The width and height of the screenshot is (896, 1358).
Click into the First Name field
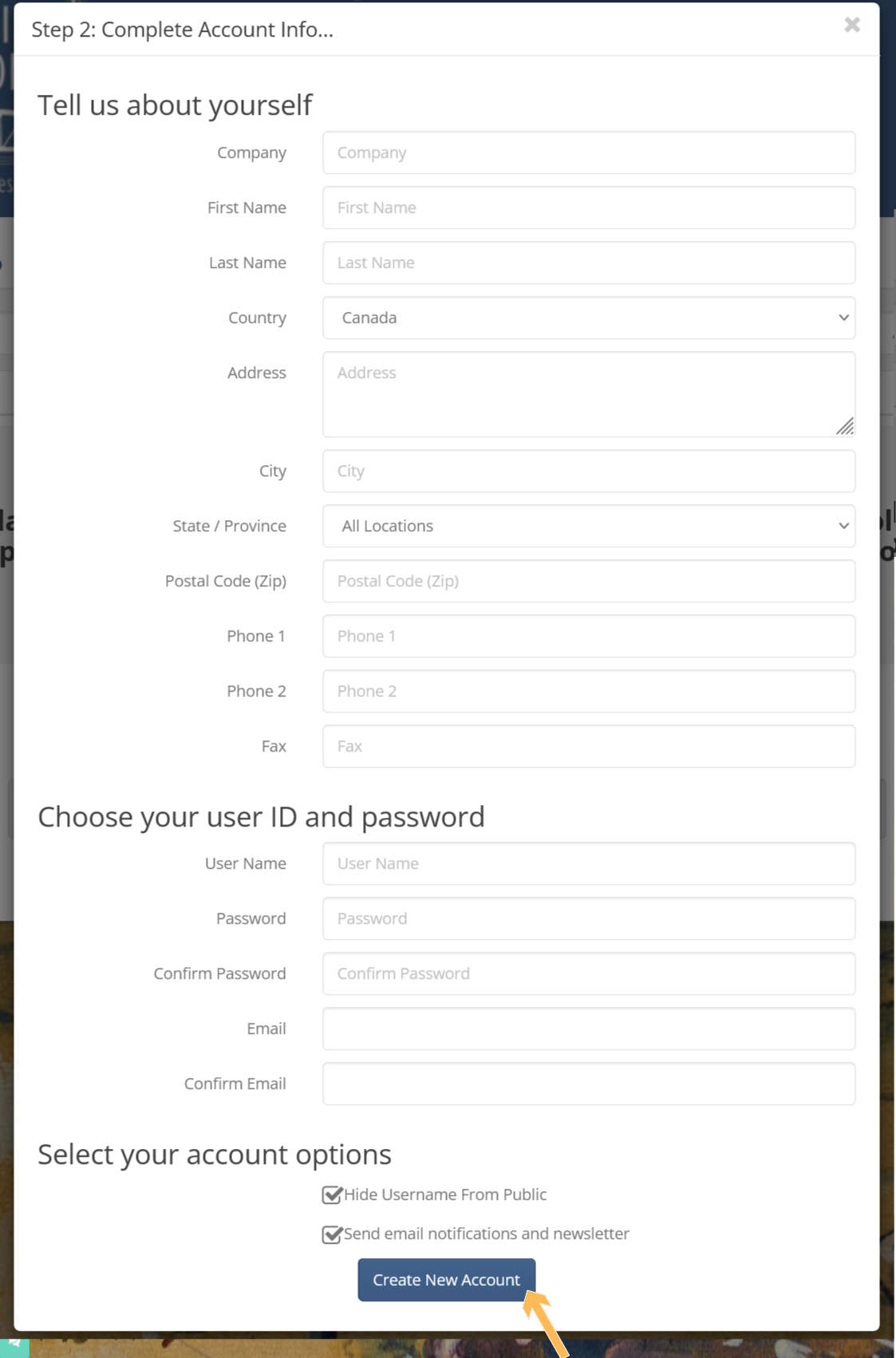click(589, 207)
